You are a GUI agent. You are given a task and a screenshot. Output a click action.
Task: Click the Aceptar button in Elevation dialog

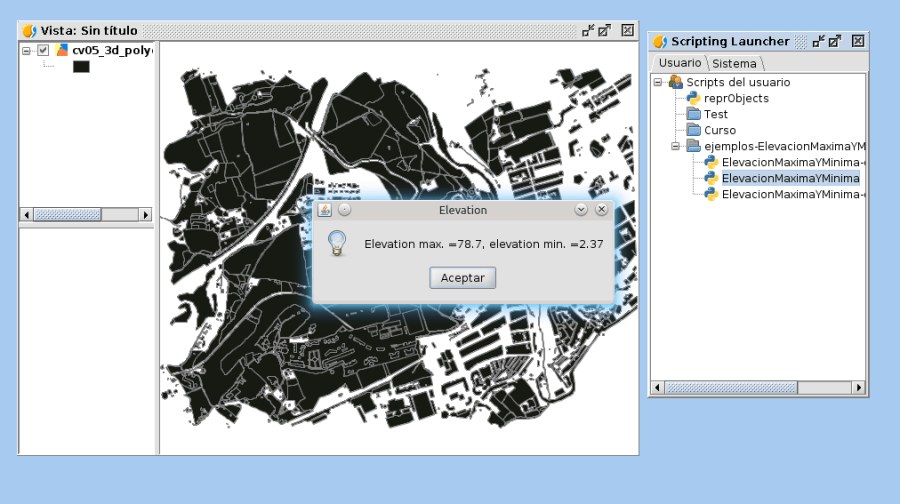[x=462, y=278]
